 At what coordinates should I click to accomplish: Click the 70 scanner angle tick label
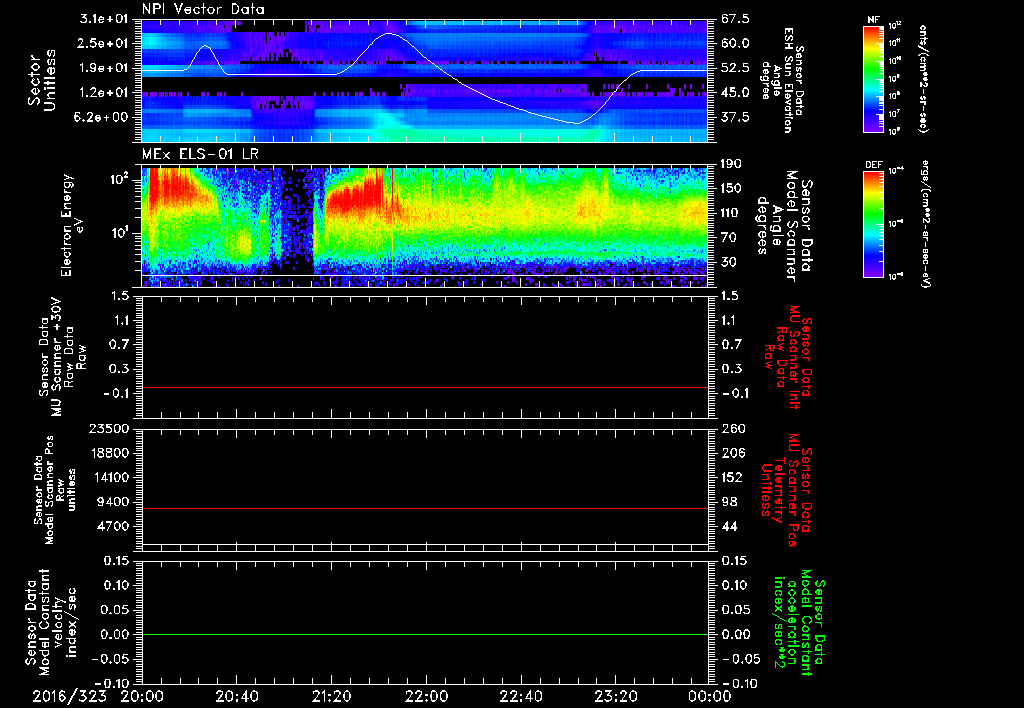[x=728, y=238]
